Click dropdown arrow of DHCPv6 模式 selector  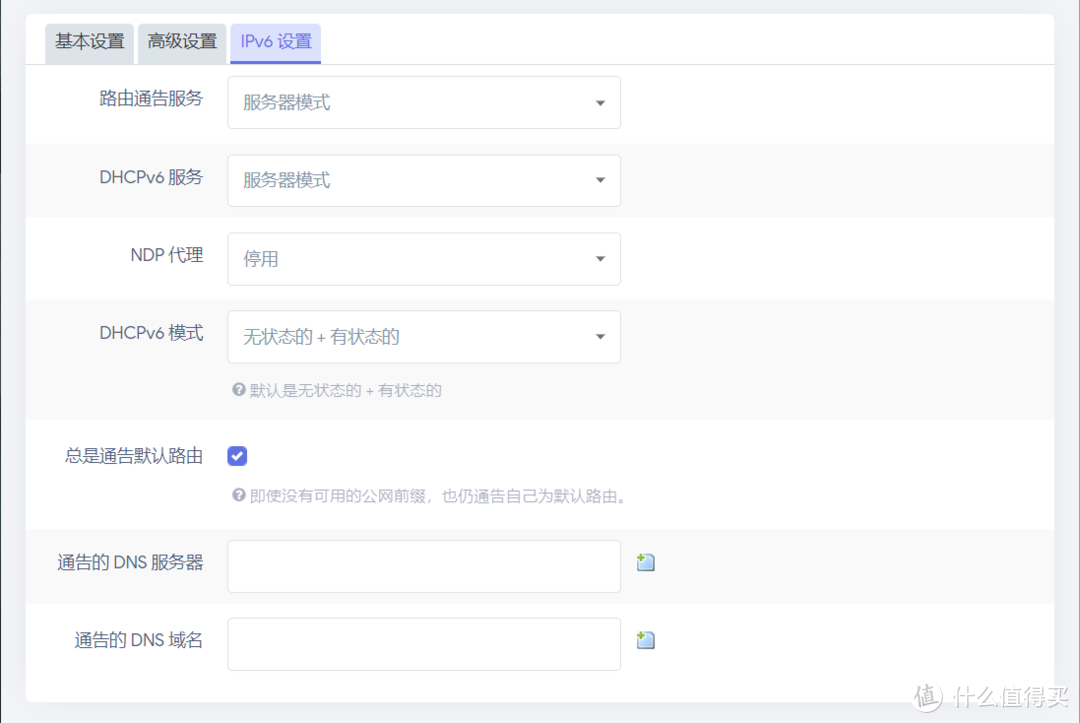click(600, 336)
